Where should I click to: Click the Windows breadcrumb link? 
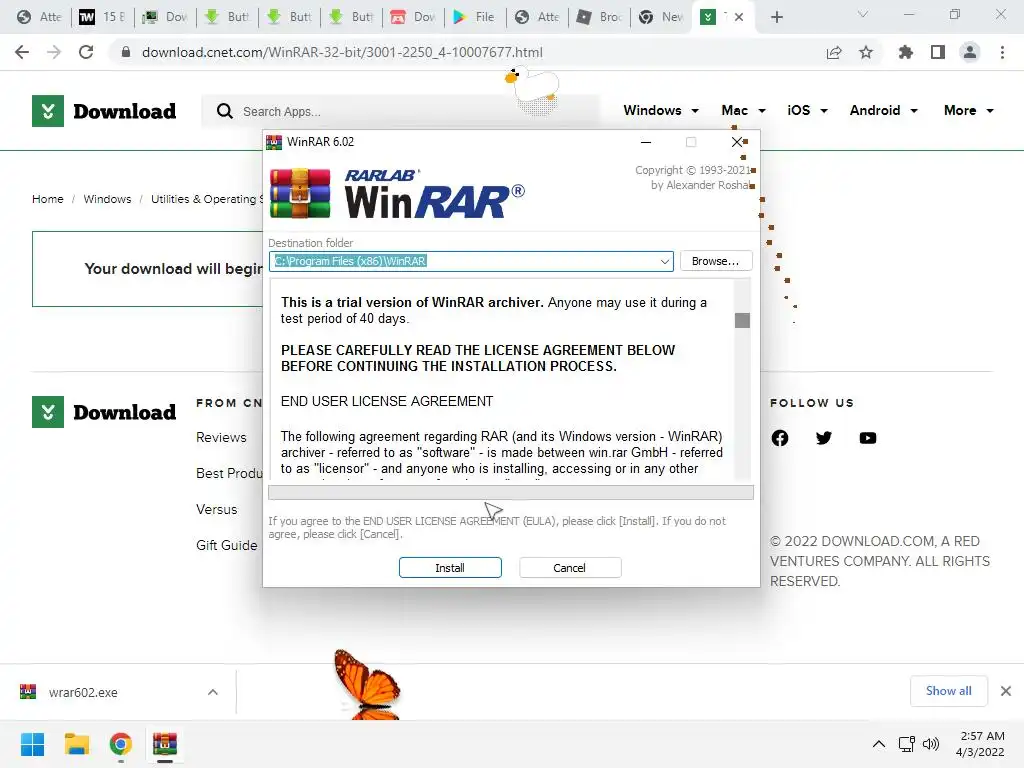click(107, 199)
